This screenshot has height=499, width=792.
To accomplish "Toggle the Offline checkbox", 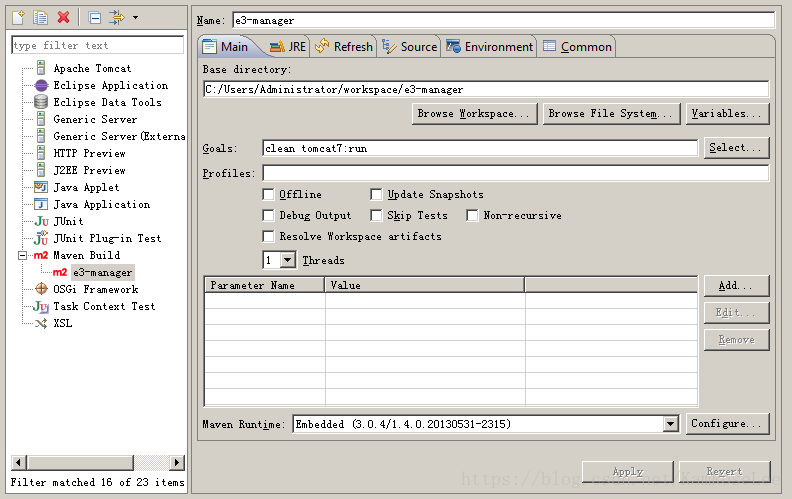I will tap(268, 194).
